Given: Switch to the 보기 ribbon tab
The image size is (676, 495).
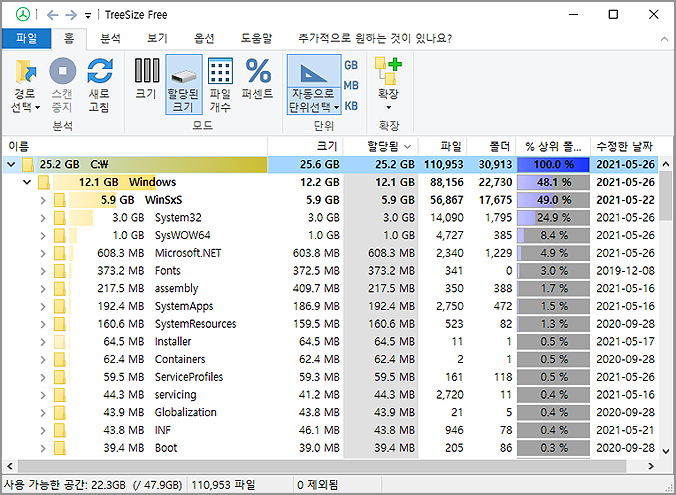Looking at the screenshot, I should 157,38.
